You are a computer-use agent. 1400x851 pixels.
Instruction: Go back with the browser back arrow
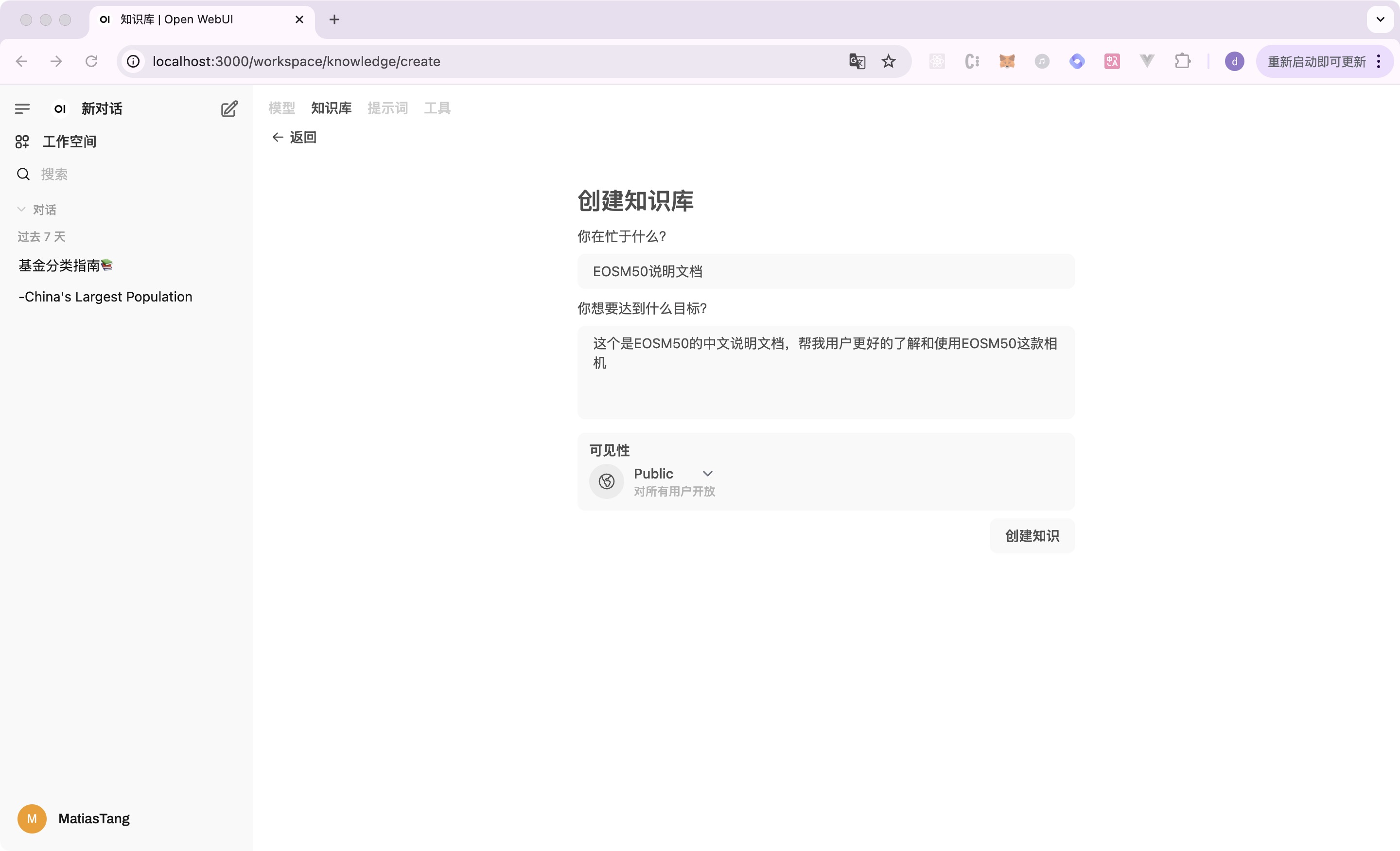coord(21,61)
